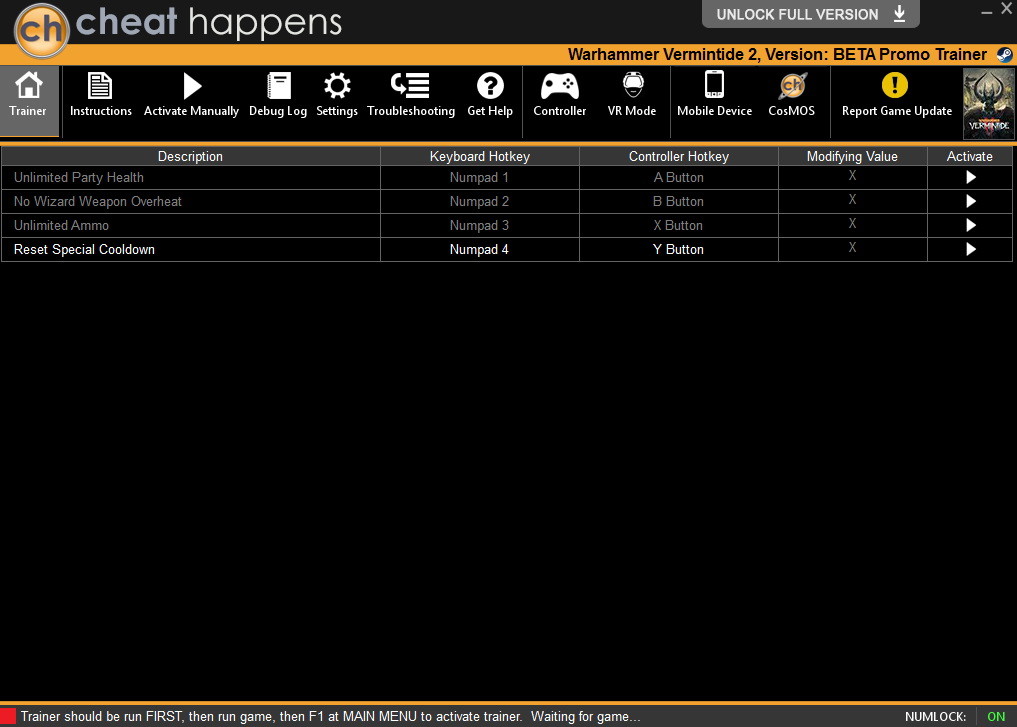Viewport: 1017px width, 727px height.
Task: Open the Debug Log
Action: pos(278,95)
